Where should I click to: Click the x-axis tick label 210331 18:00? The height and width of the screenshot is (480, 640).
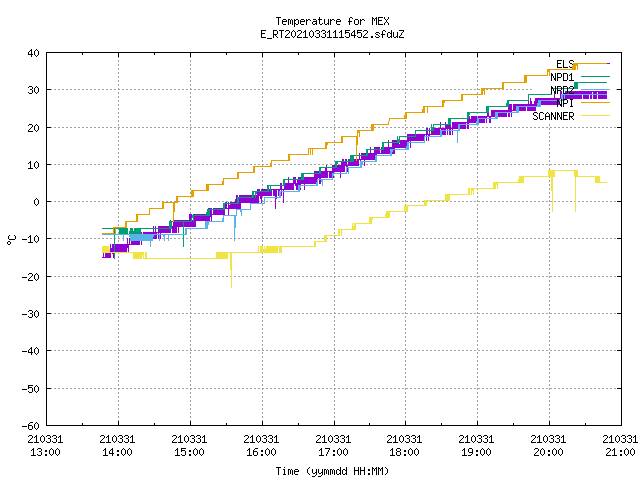tap(404, 446)
